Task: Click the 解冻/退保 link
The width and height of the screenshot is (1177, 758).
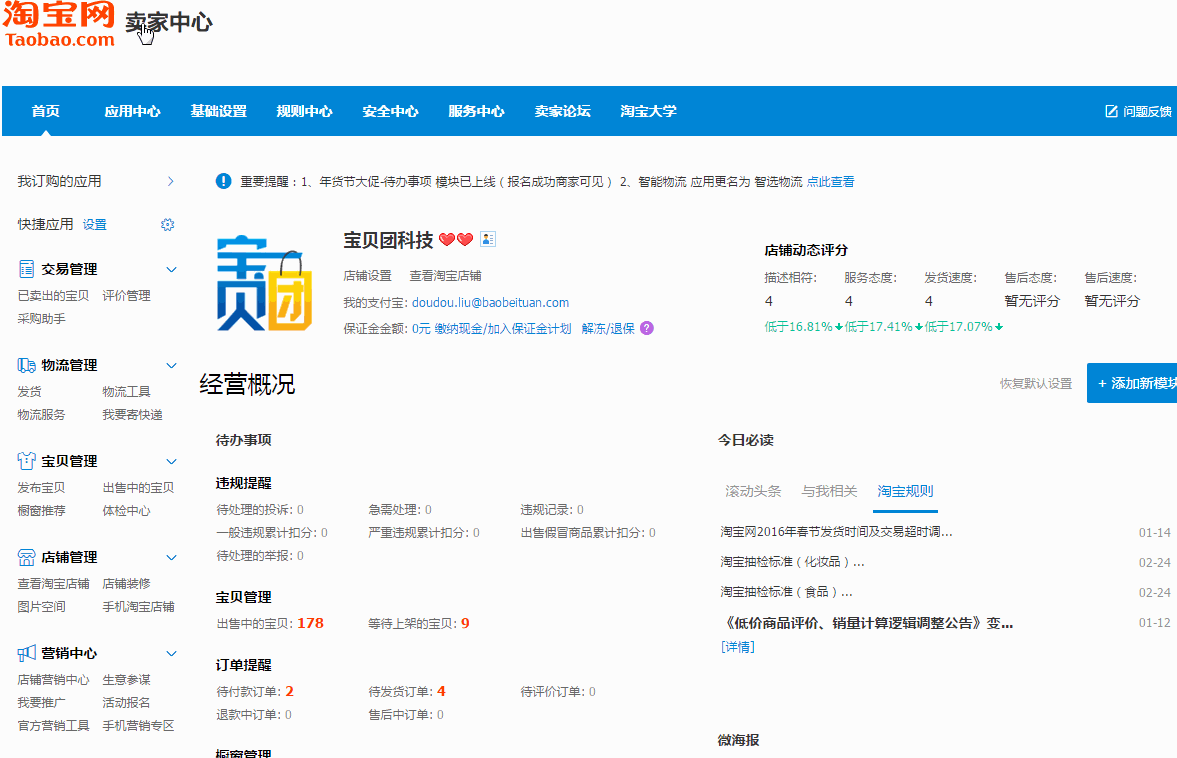Action: point(608,329)
